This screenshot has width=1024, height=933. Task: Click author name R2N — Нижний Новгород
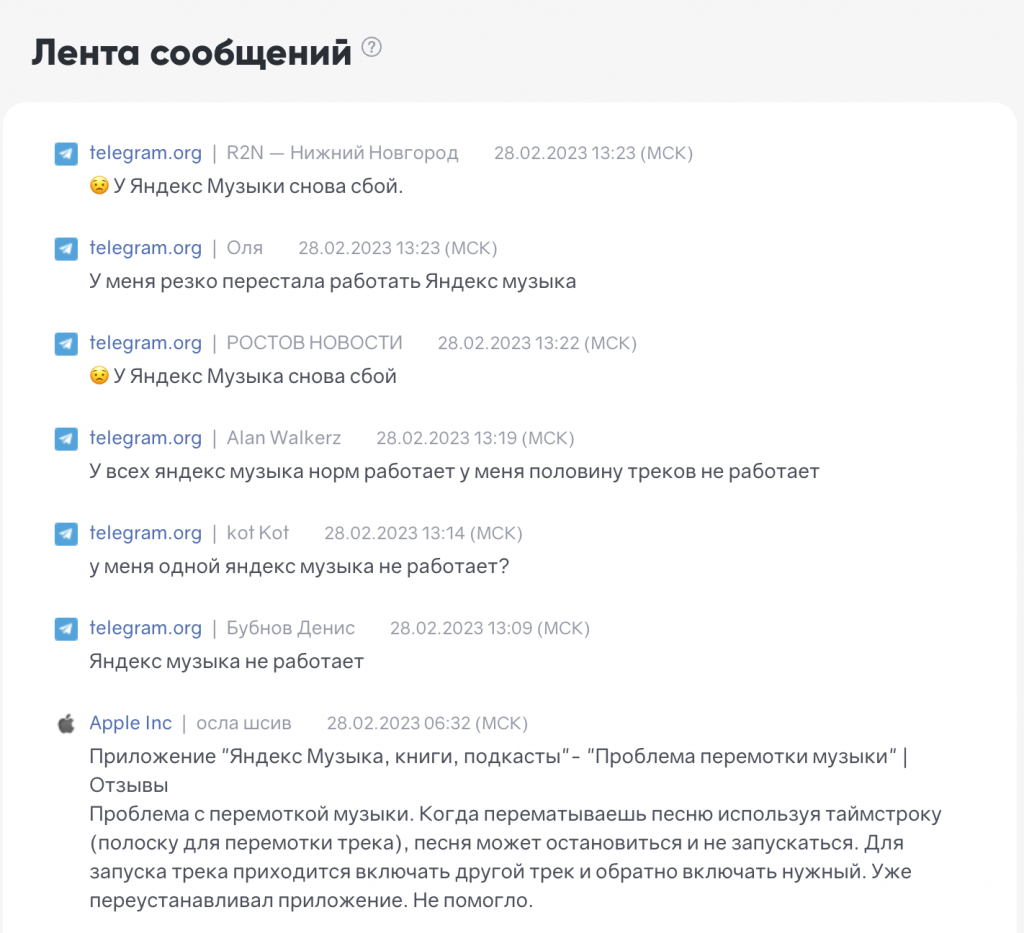pos(342,153)
